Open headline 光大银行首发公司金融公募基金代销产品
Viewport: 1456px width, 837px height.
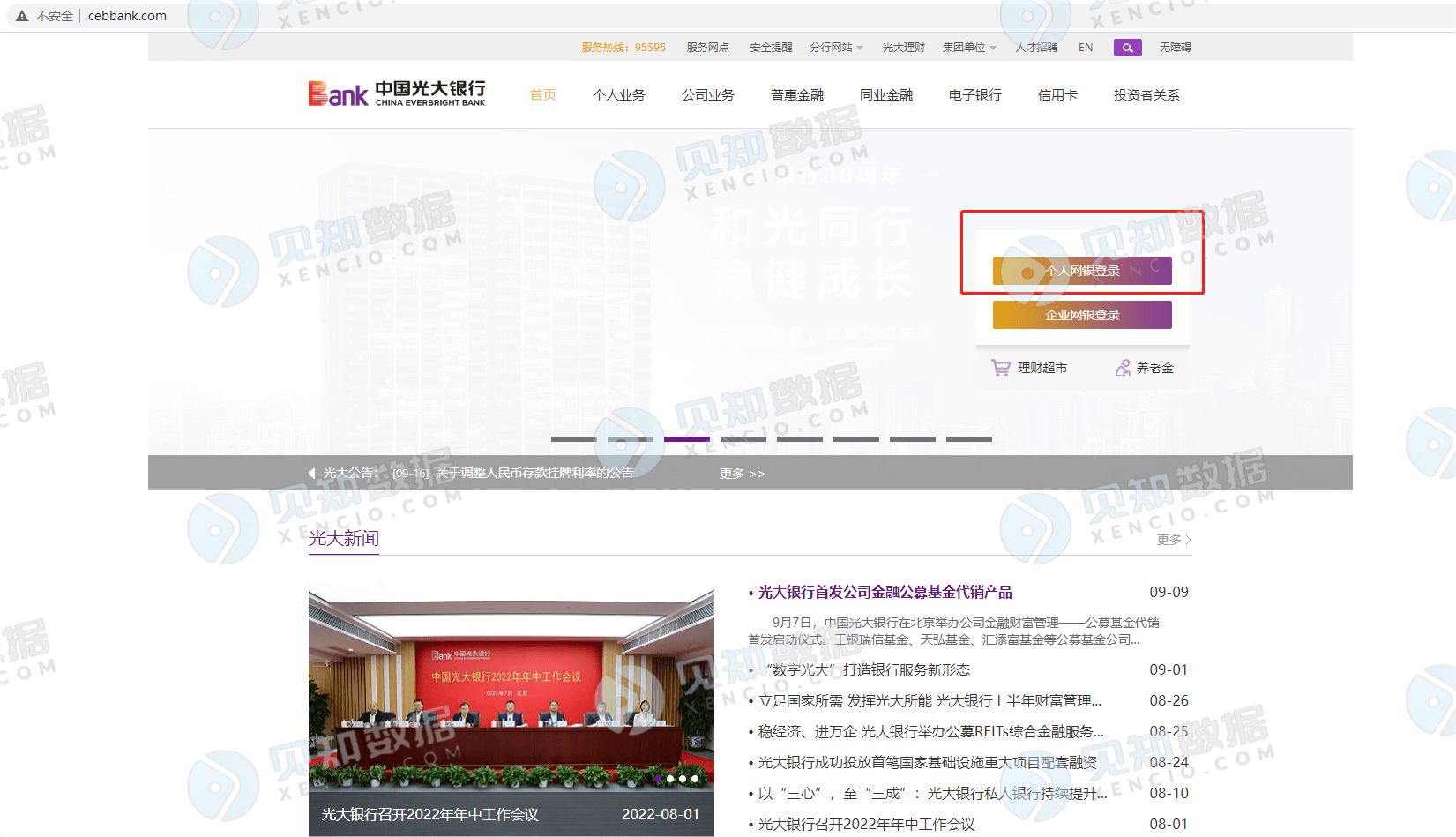pyautogui.click(x=885, y=592)
